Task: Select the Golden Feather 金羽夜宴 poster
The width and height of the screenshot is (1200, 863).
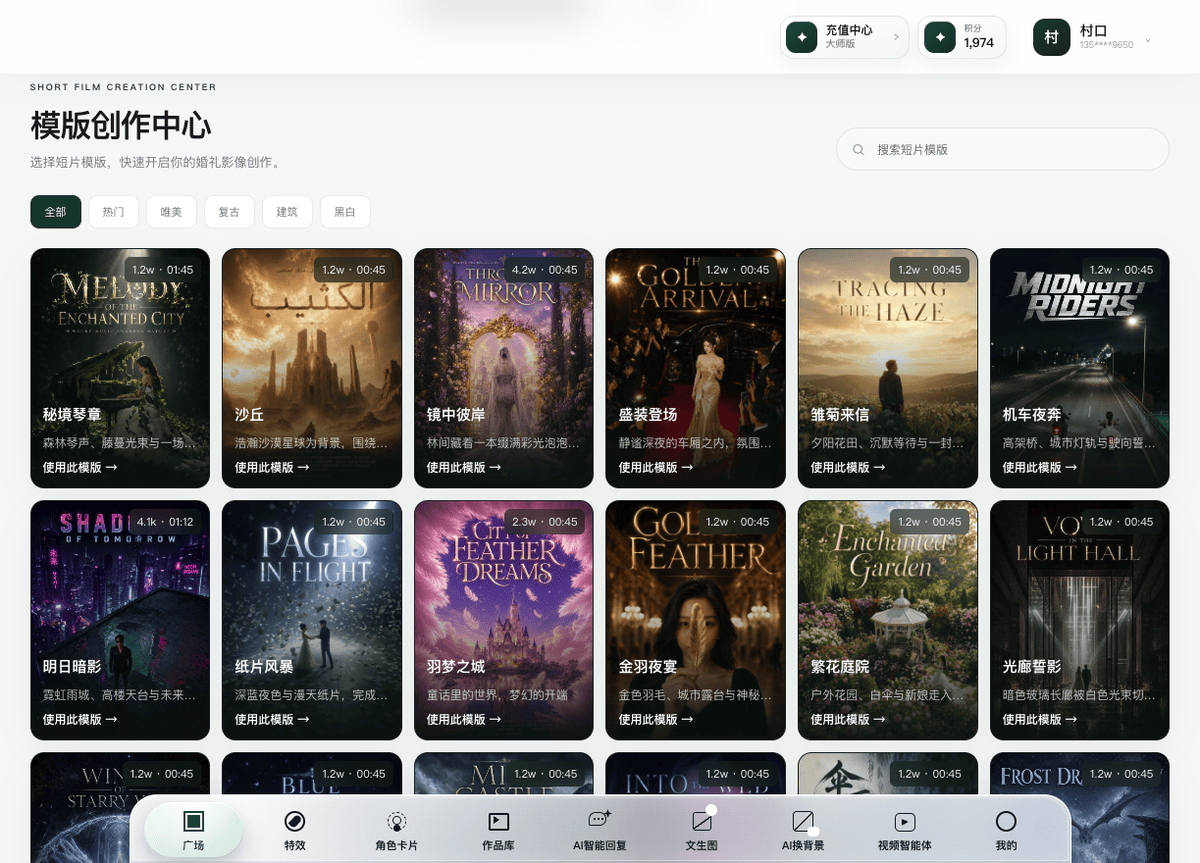Action: (696, 620)
